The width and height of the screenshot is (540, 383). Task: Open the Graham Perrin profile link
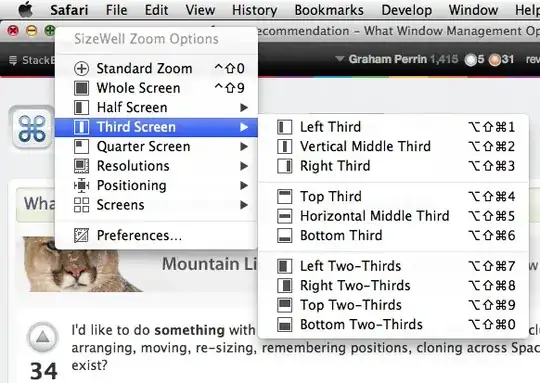point(387,59)
